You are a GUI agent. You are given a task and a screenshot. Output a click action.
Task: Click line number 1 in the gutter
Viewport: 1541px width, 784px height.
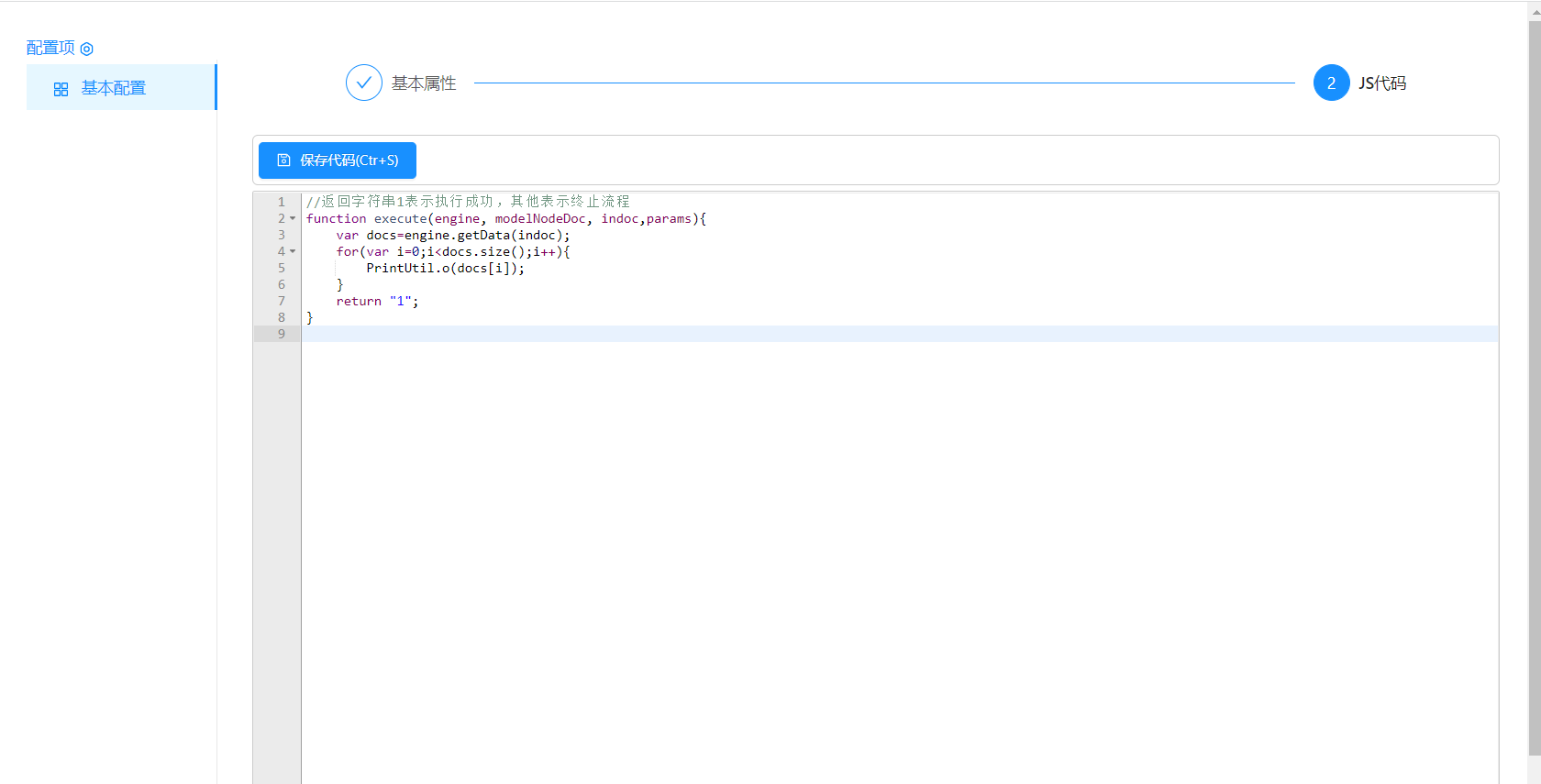coord(282,202)
